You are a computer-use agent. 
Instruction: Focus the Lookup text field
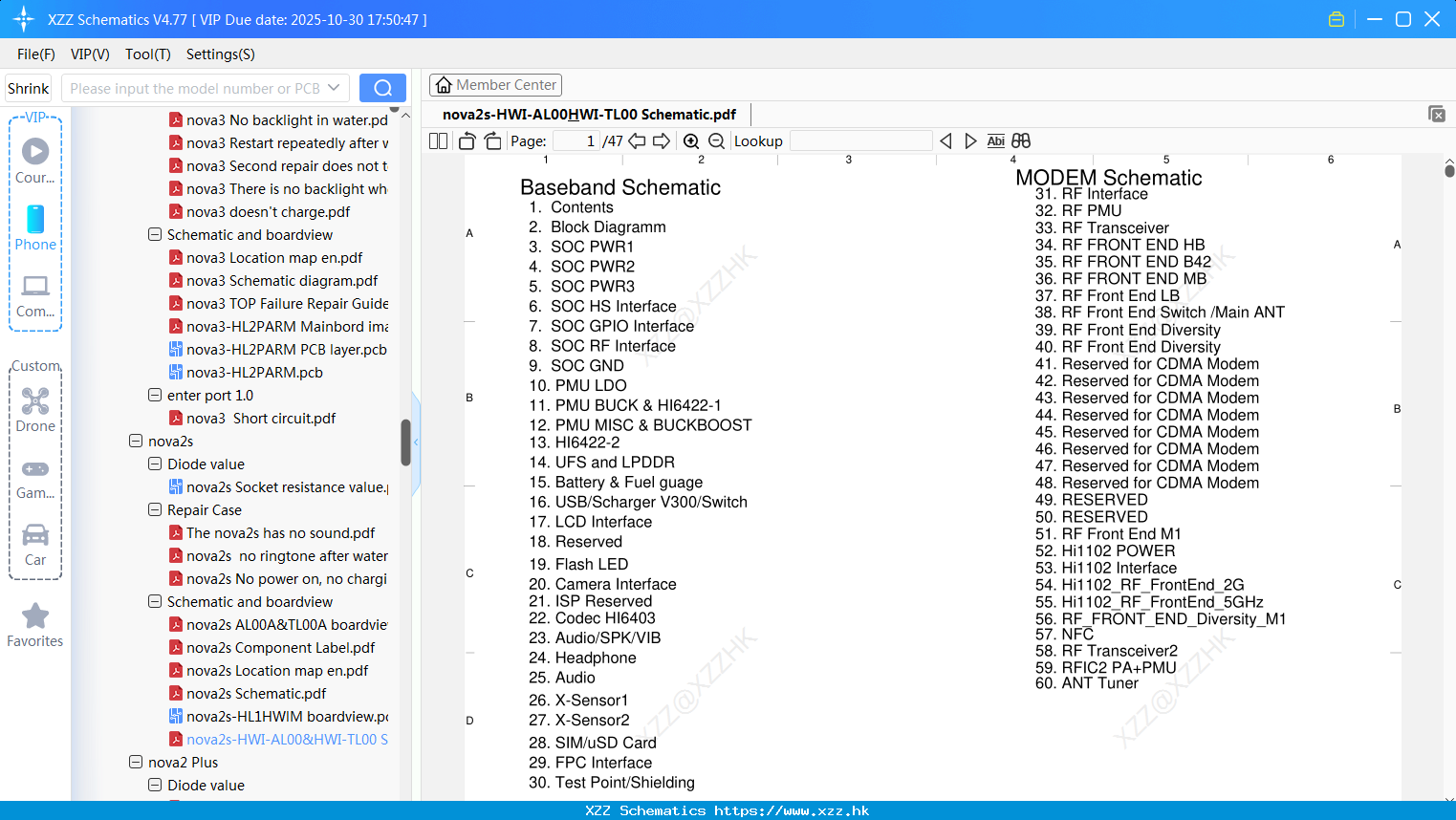860,141
